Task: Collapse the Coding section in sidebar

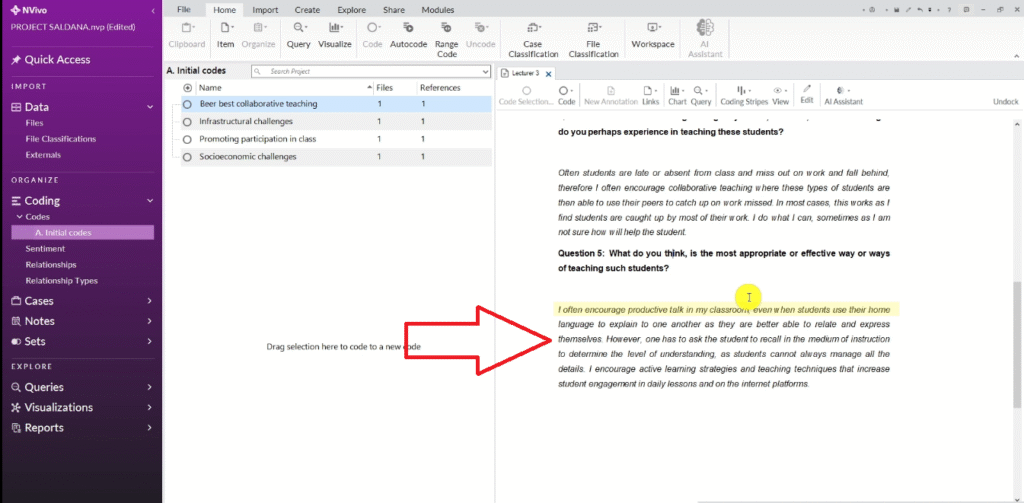Action: coord(149,201)
